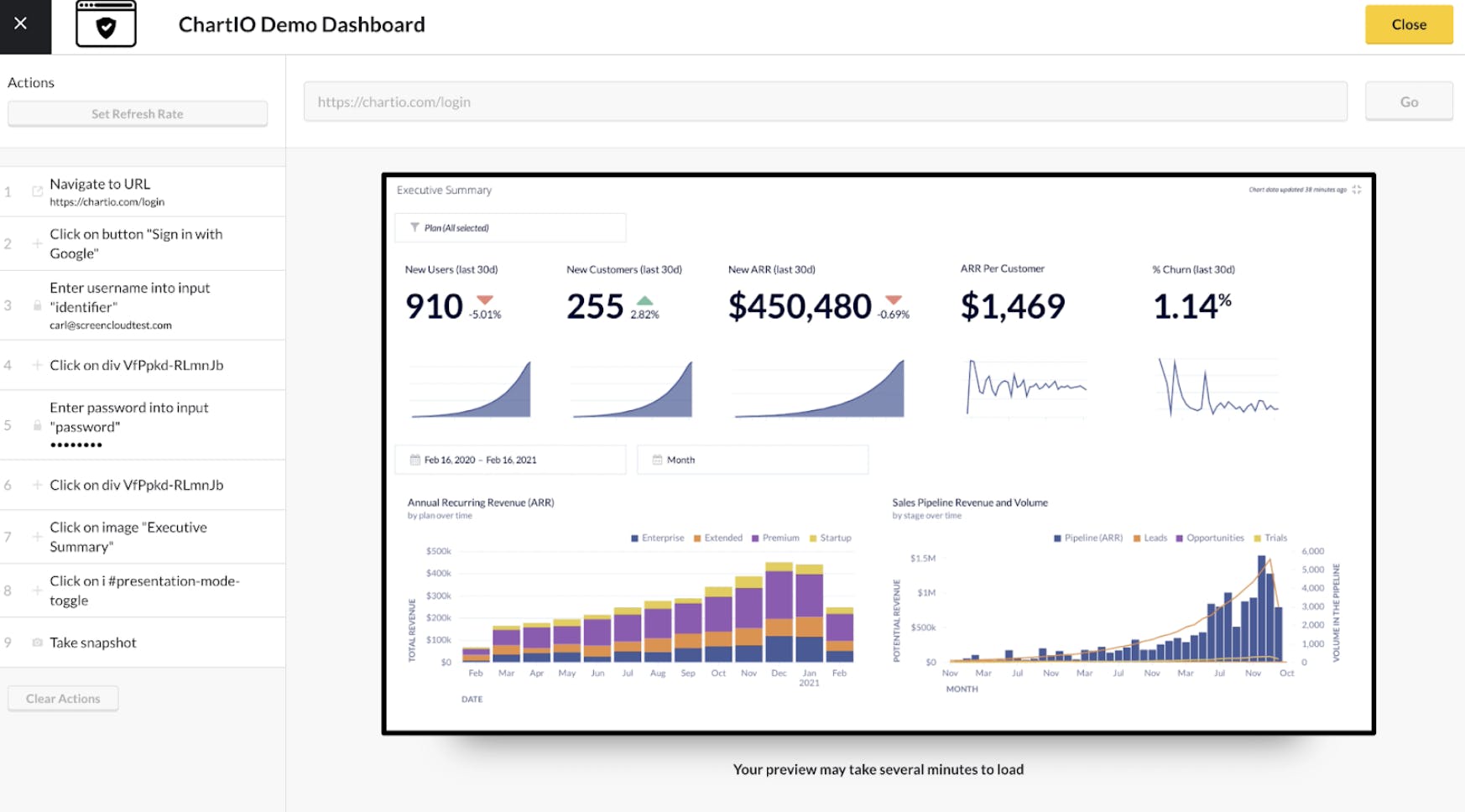Toggle the Opportunities legend item
Screen dimensions: 1465x812
coord(1210,538)
